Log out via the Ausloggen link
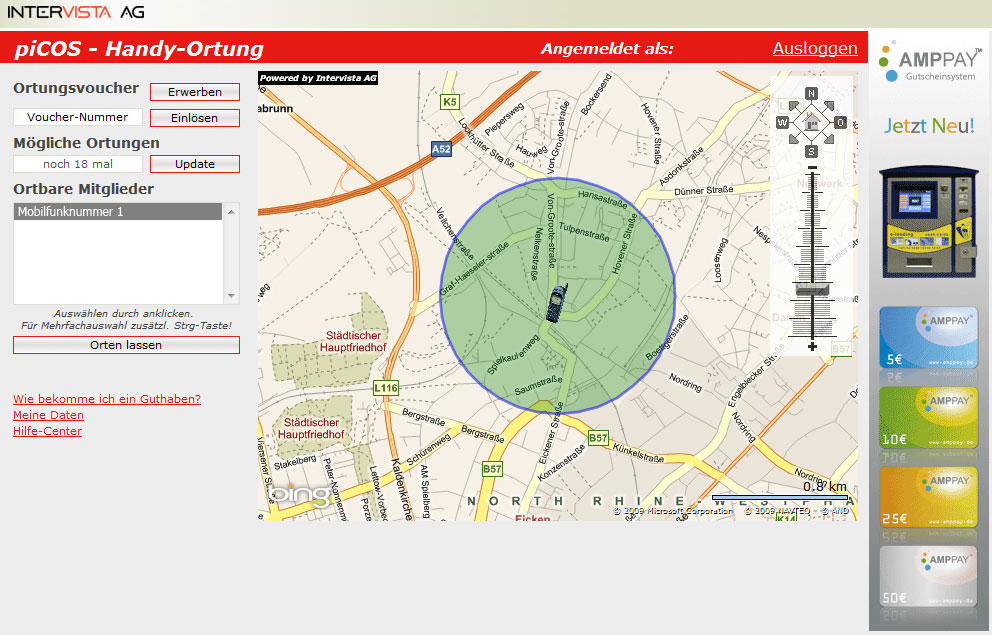This screenshot has width=992, height=635. 815,49
